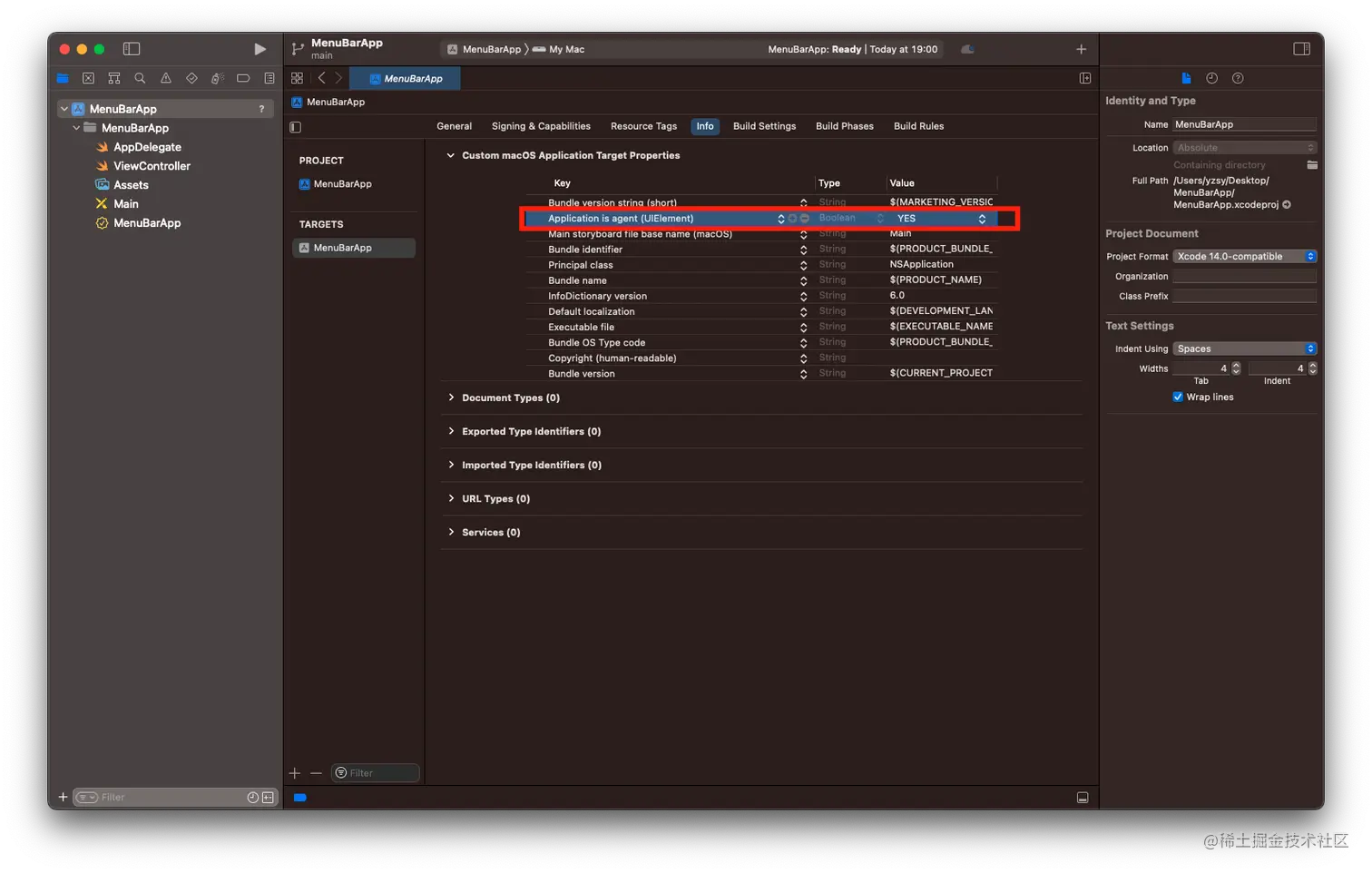Toggle the project and targets list
The image size is (1372, 873).
[x=295, y=127]
